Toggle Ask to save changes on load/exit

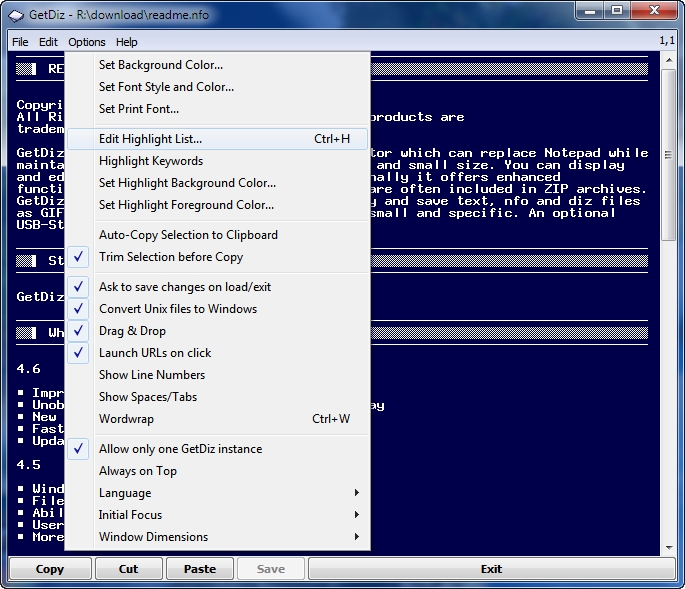(x=184, y=287)
